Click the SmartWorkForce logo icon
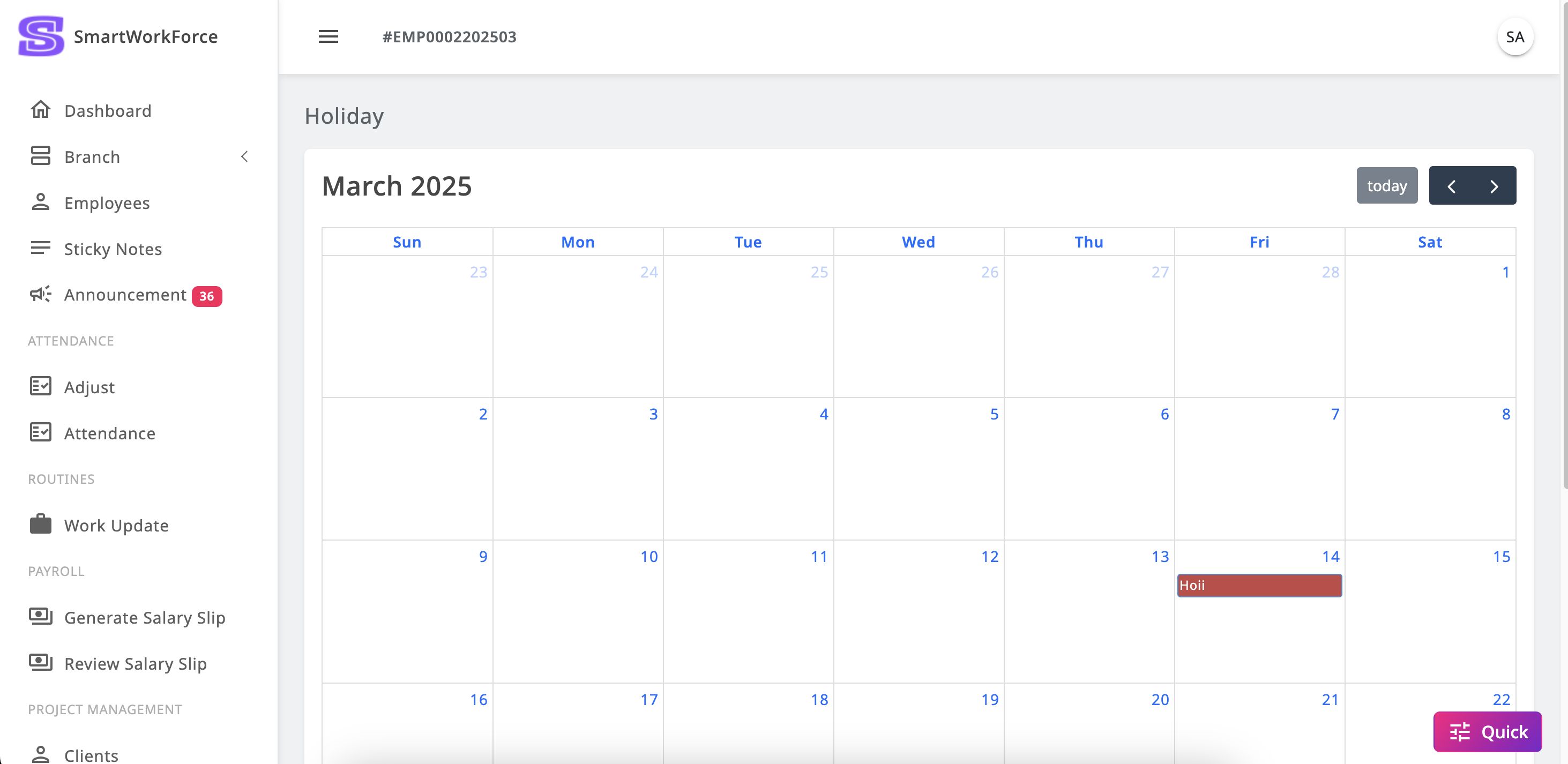Screen dimensions: 1568x764 click(x=41, y=36)
